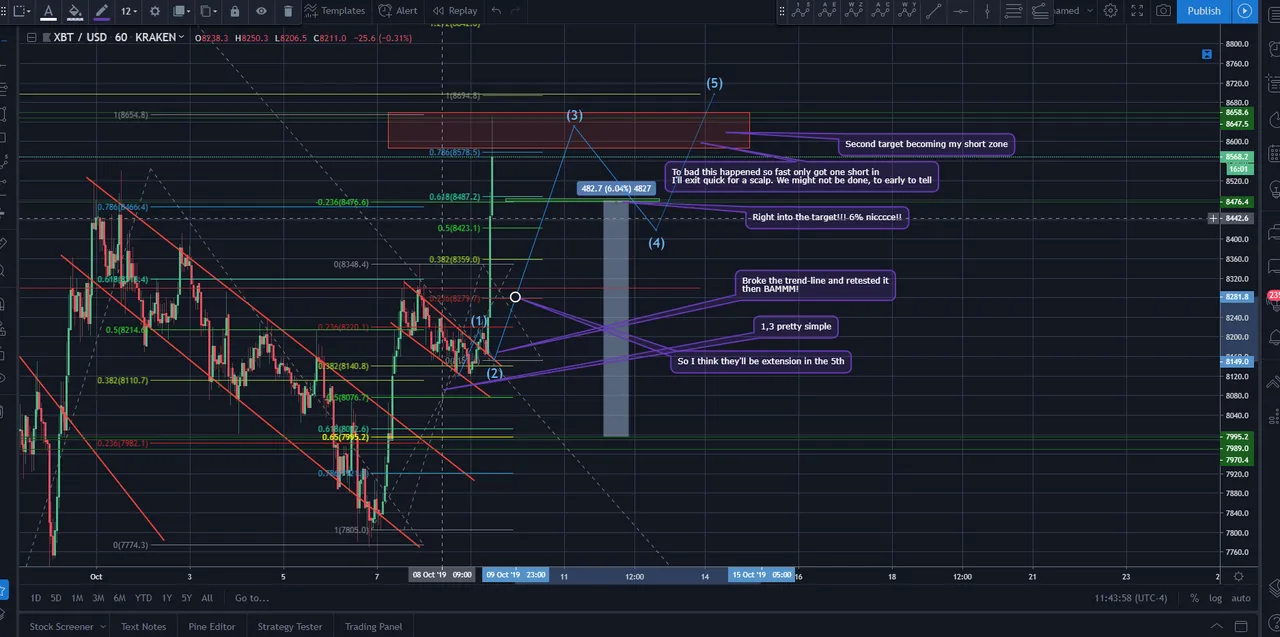Select the horizontal line tool

click(x=961, y=11)
